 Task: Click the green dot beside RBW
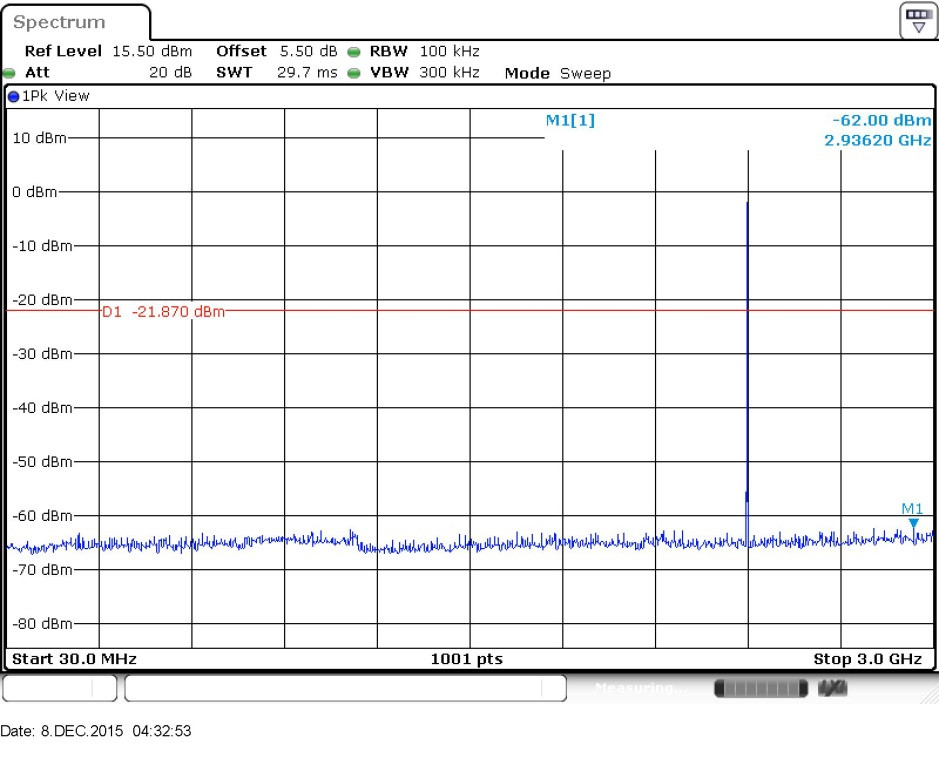point(354,52)
